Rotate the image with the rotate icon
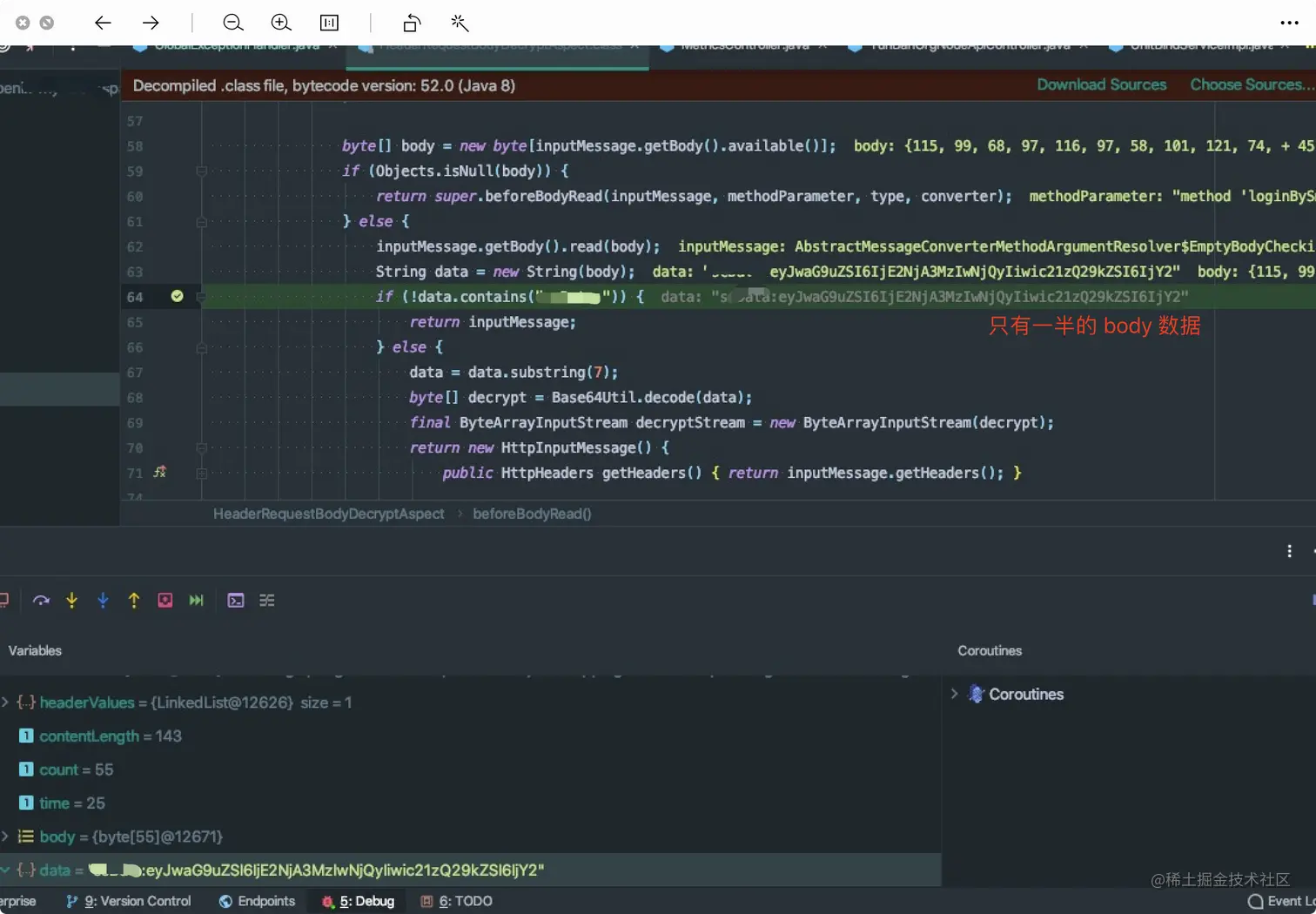This screenshot has width=1316, height=914. pos(412,23)
